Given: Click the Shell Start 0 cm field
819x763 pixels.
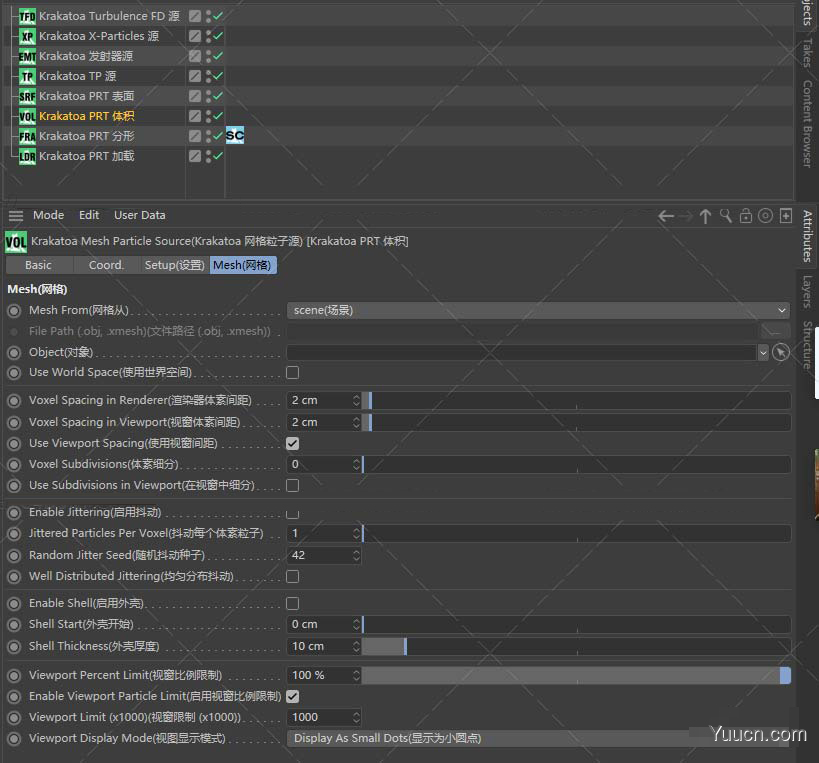Looking at the screenshot, I should point(320,625).
